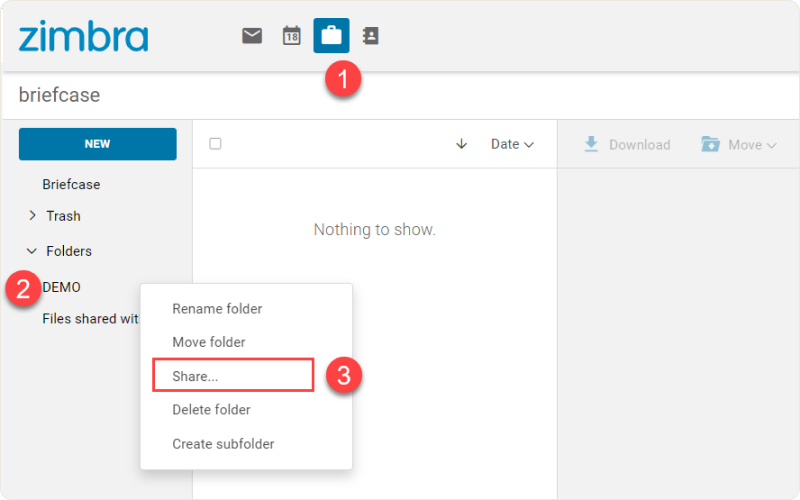Toggle the sort direction arrow

coord(461,144)
